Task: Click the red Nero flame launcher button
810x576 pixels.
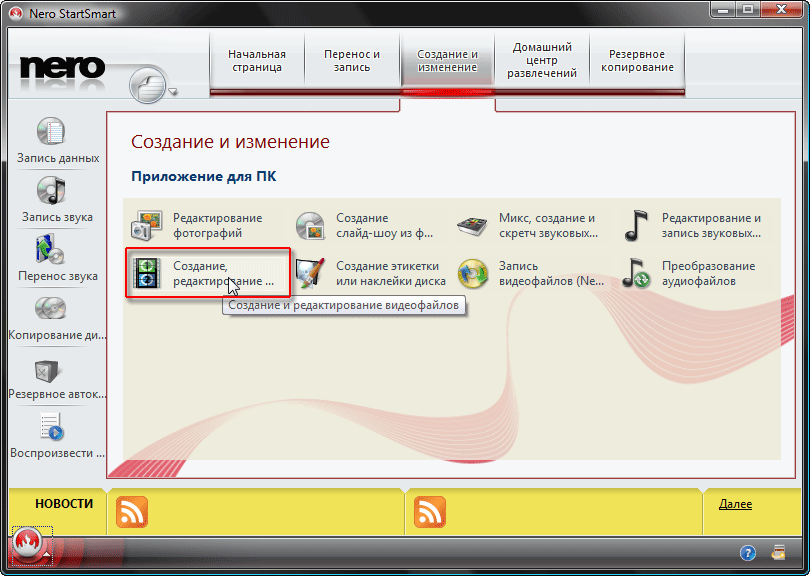Action: click(28, 544)
